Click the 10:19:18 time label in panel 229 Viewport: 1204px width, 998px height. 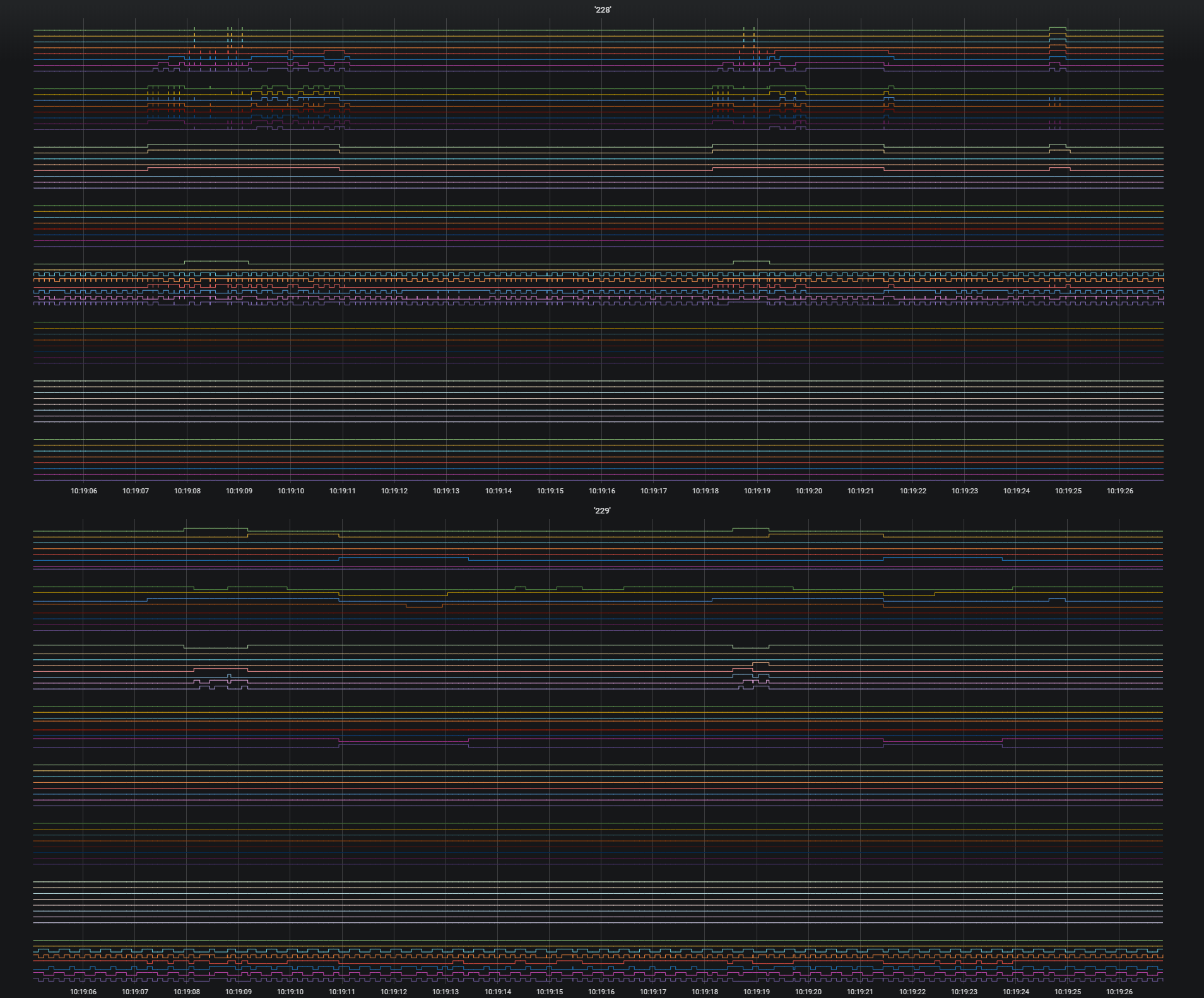705,992
